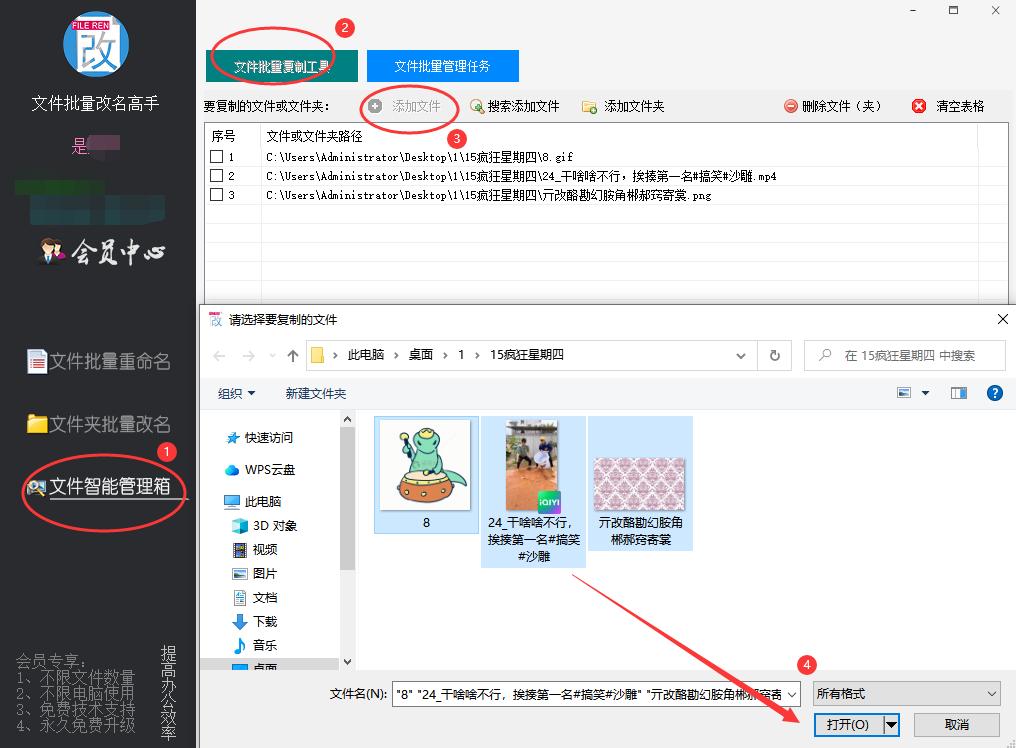Switch to the 文件批量管理任务 tab
Screen dimensions: 1016x748
(x=442, y=65)
